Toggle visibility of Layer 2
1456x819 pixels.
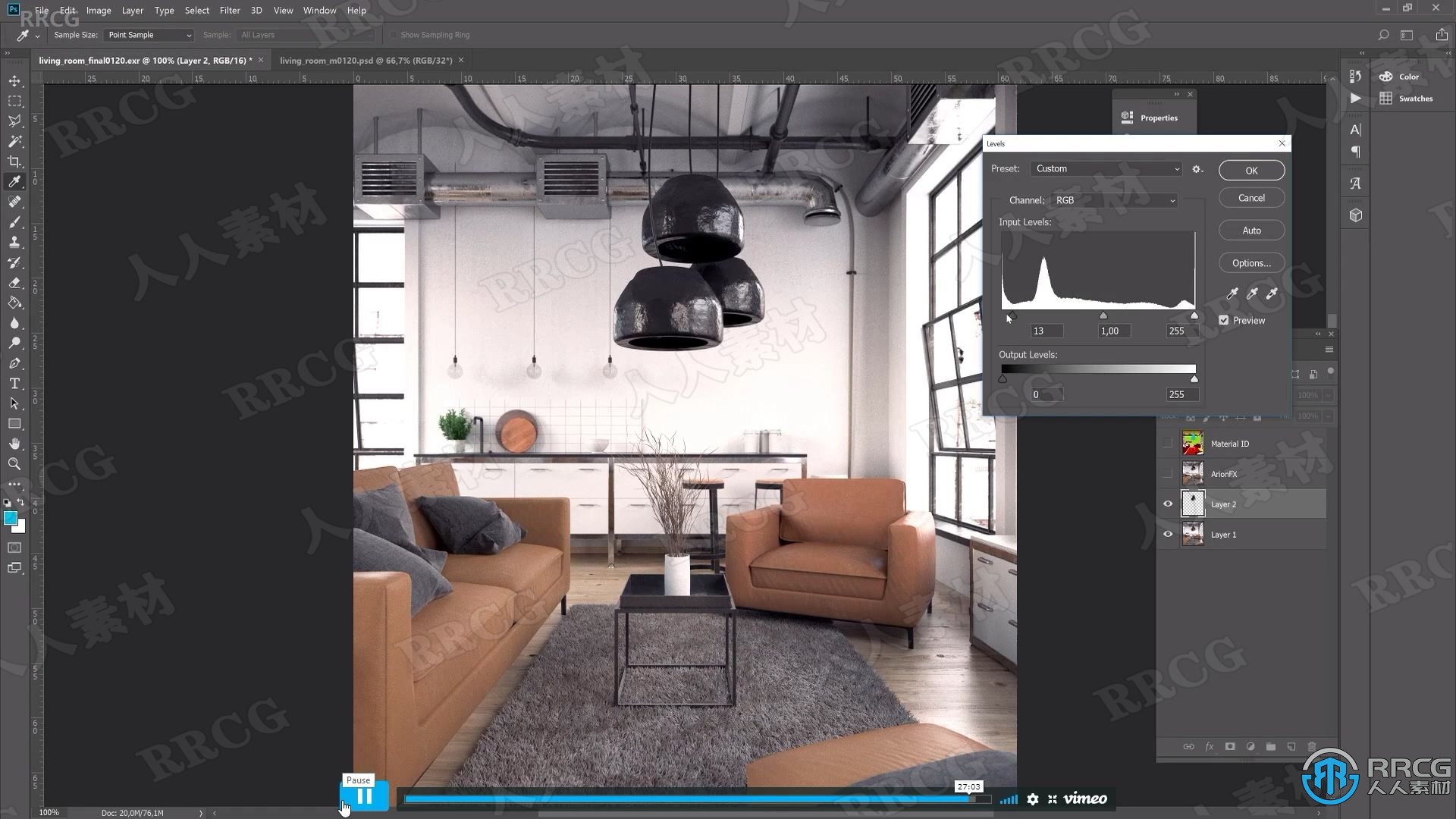1167,504
